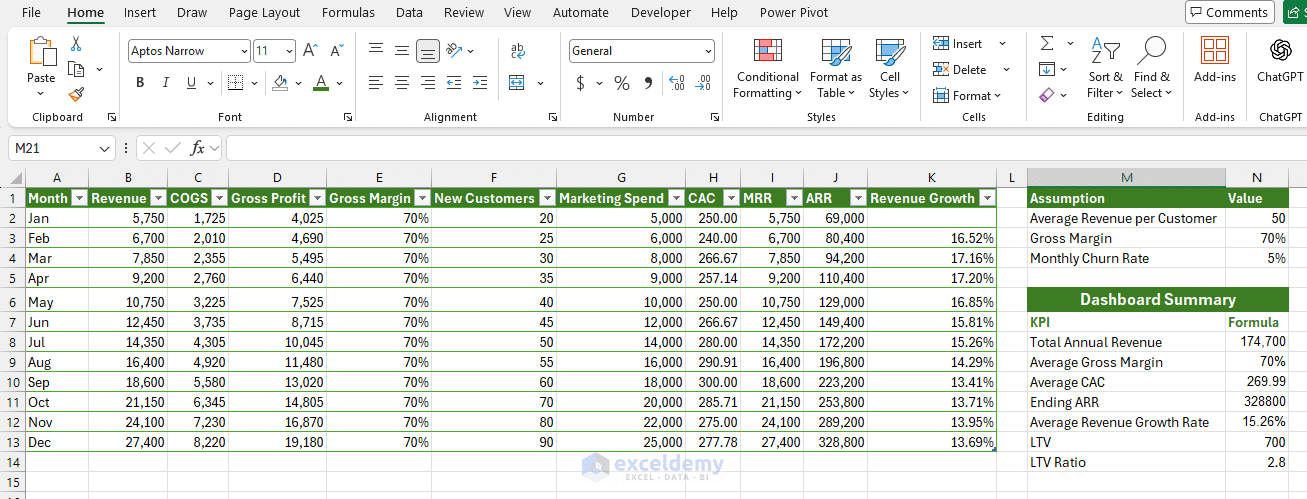Viewport: 1307px width, 499px height.
Task: Click the Paste clipboard icon
Action: click(42, 52)
